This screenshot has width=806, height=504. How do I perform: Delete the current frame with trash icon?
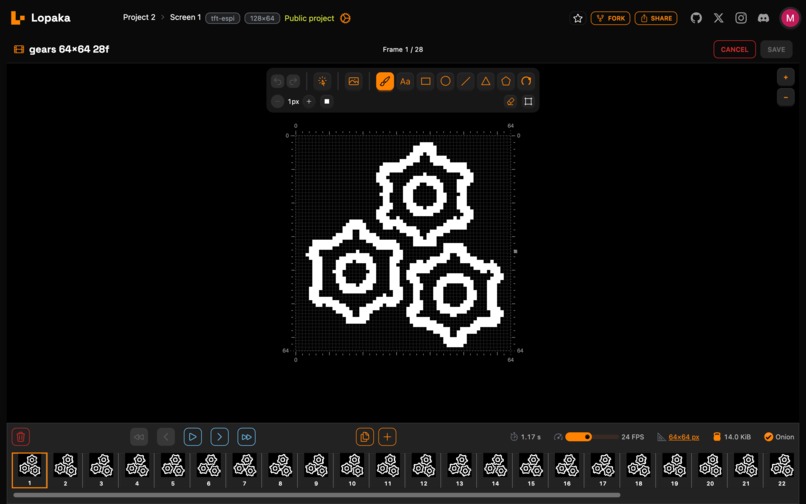coord(21,437)
